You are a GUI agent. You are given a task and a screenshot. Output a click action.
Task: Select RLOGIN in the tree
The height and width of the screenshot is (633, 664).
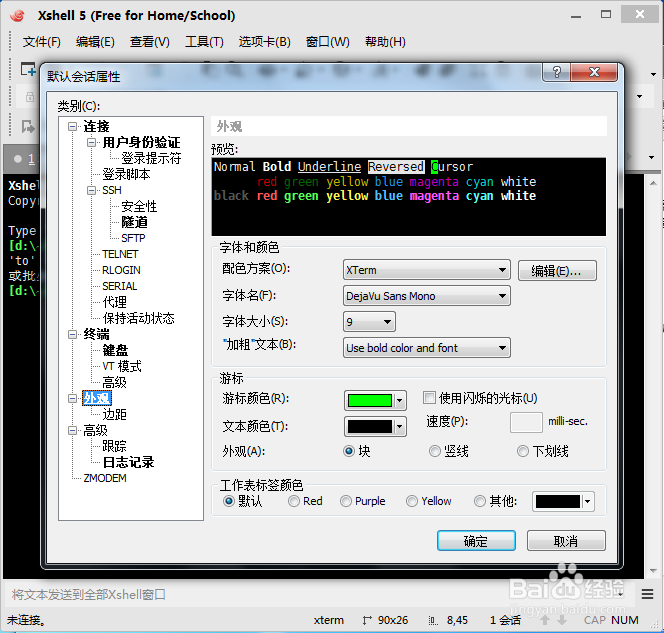121,270
